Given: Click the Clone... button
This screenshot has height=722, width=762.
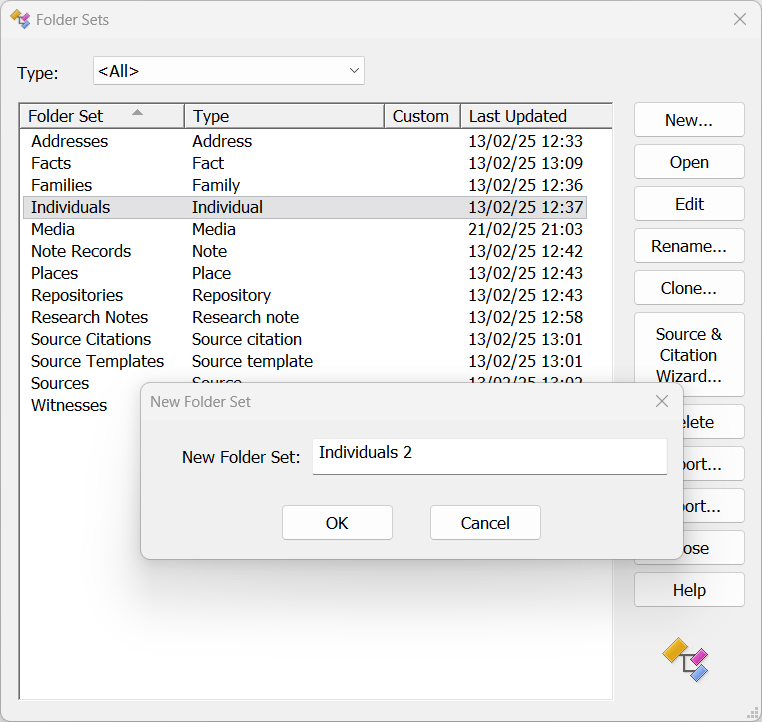Looking at the screenshot, I should [x=689, y=288].
